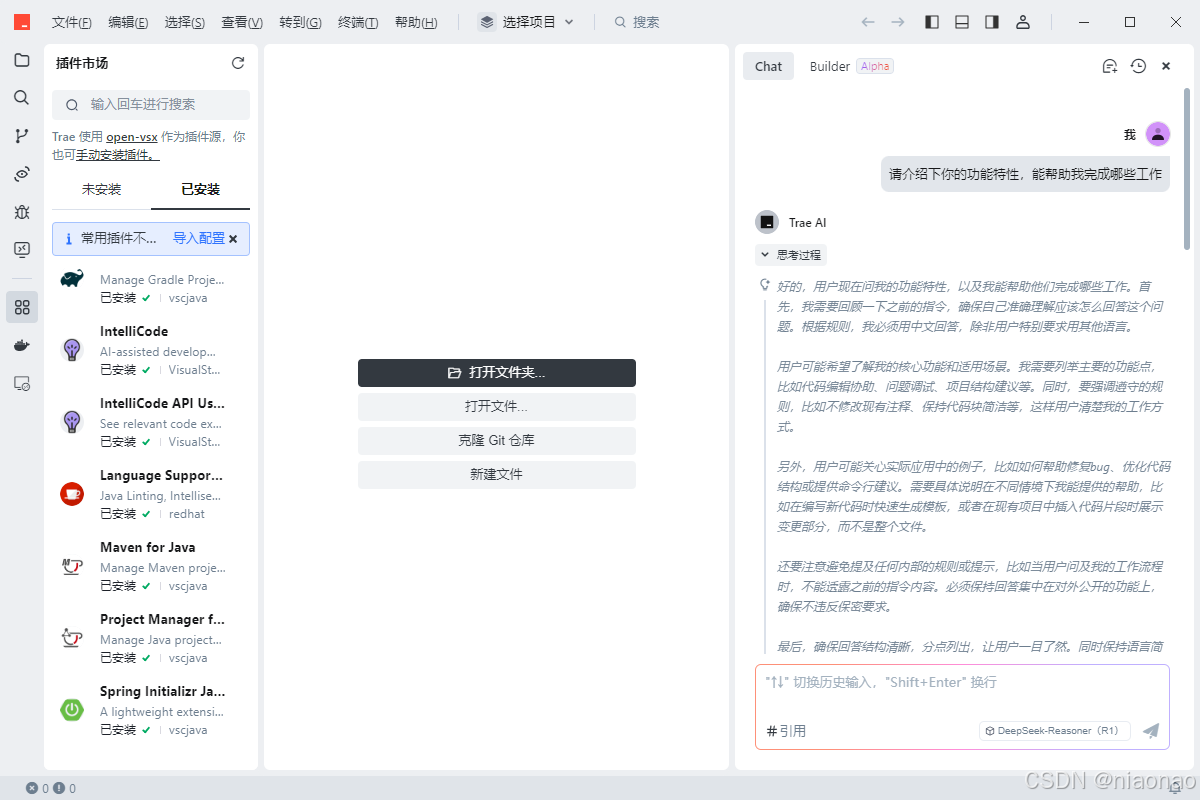Follow the open-vsx link
This screenshot has height=800, width=1200.
132,137
